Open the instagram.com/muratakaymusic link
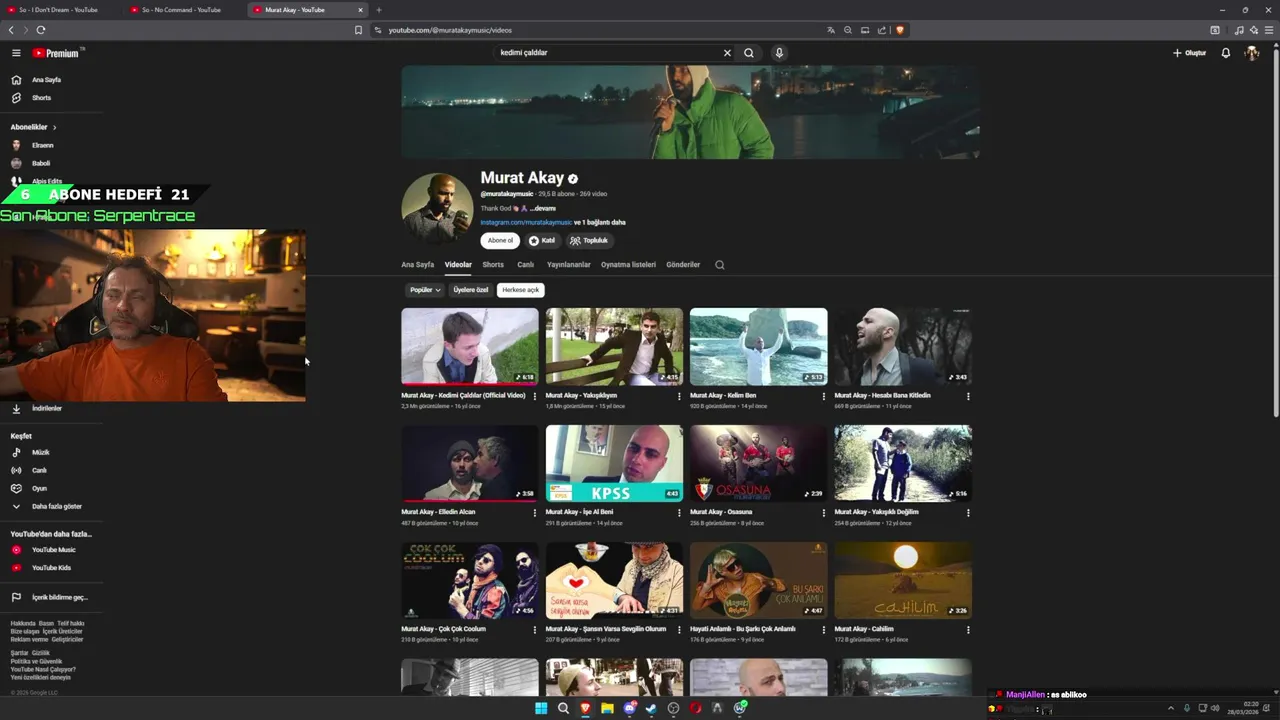The height and width of the screenshot is (720, 1280). tap(526, 222)
